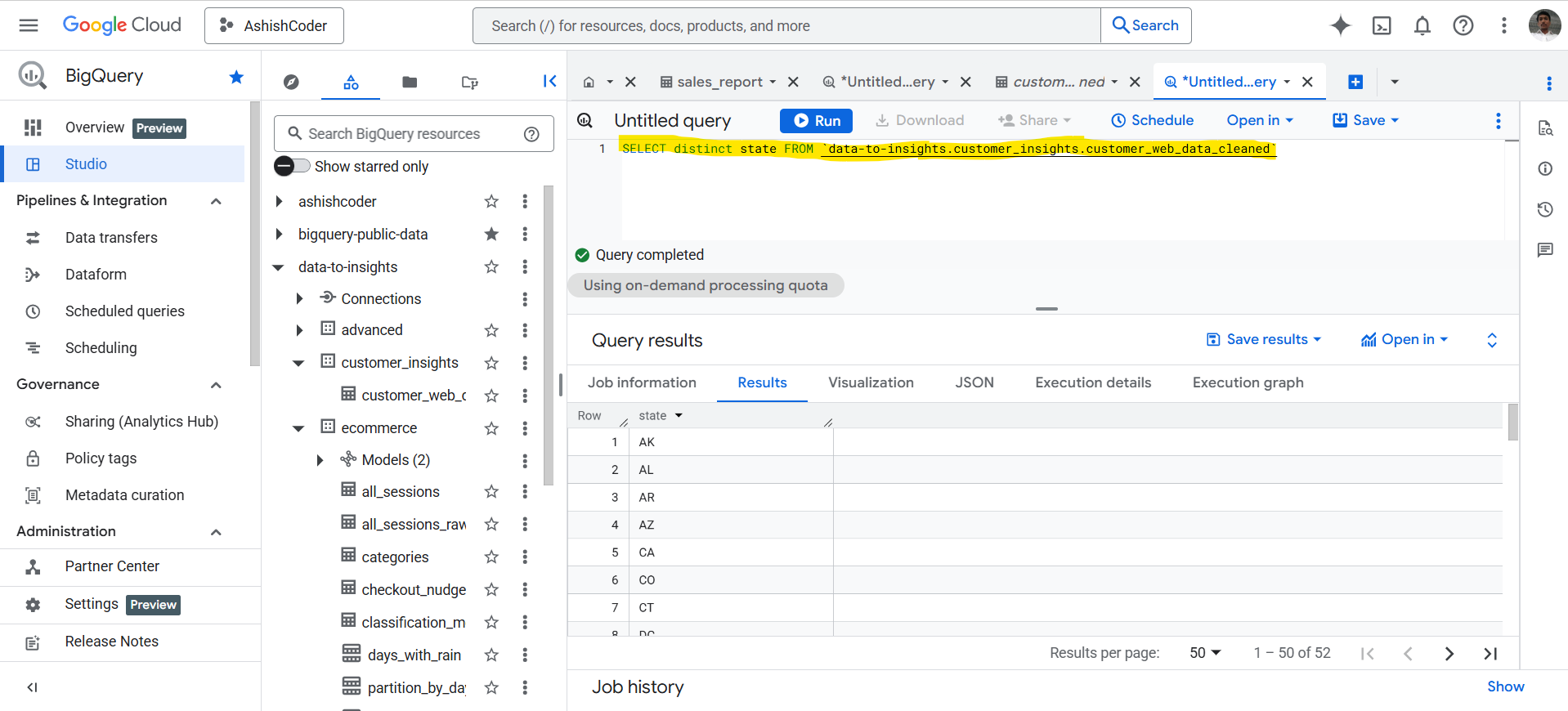Open the Explorer compass icon tab
1568x711 pixels.
291,82
